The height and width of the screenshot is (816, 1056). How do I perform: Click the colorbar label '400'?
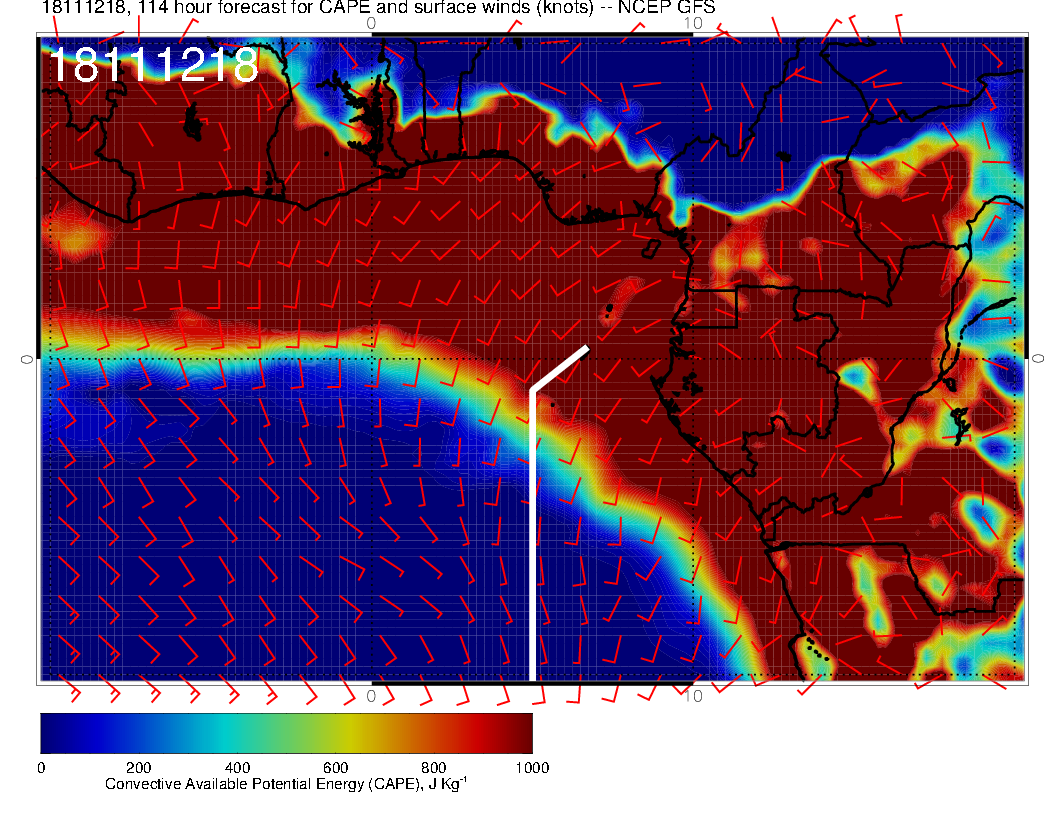237,768
